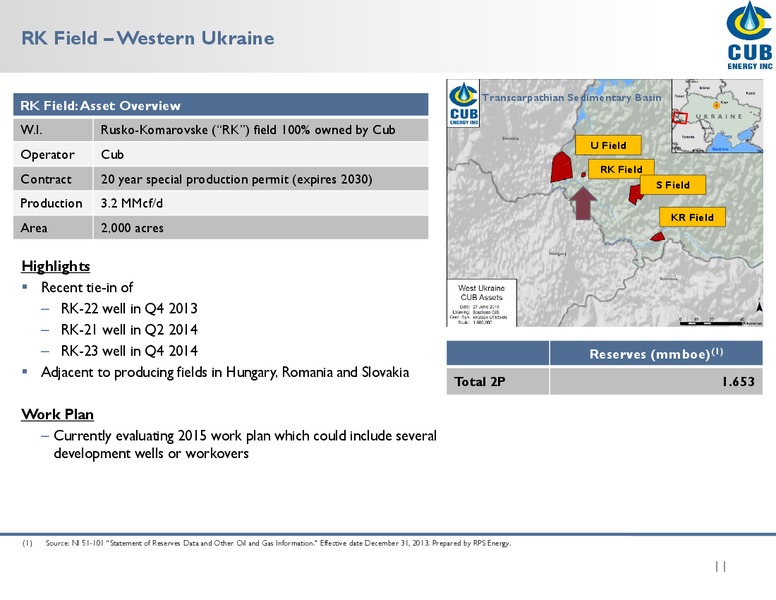Click the red KR Field polygon on map

click(x=657, y=237)
